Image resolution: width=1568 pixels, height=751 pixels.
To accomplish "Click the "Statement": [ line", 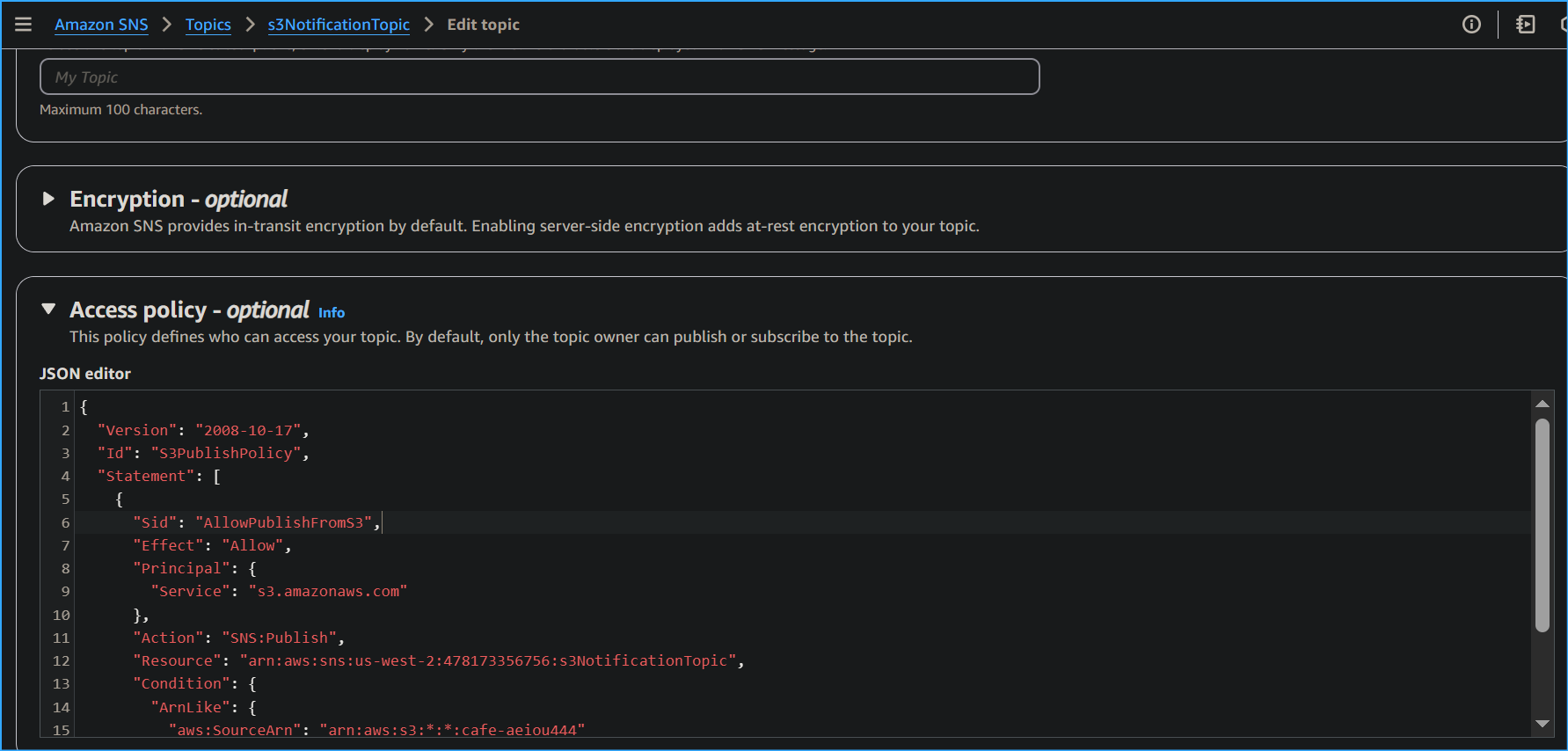I will (159, 476).
